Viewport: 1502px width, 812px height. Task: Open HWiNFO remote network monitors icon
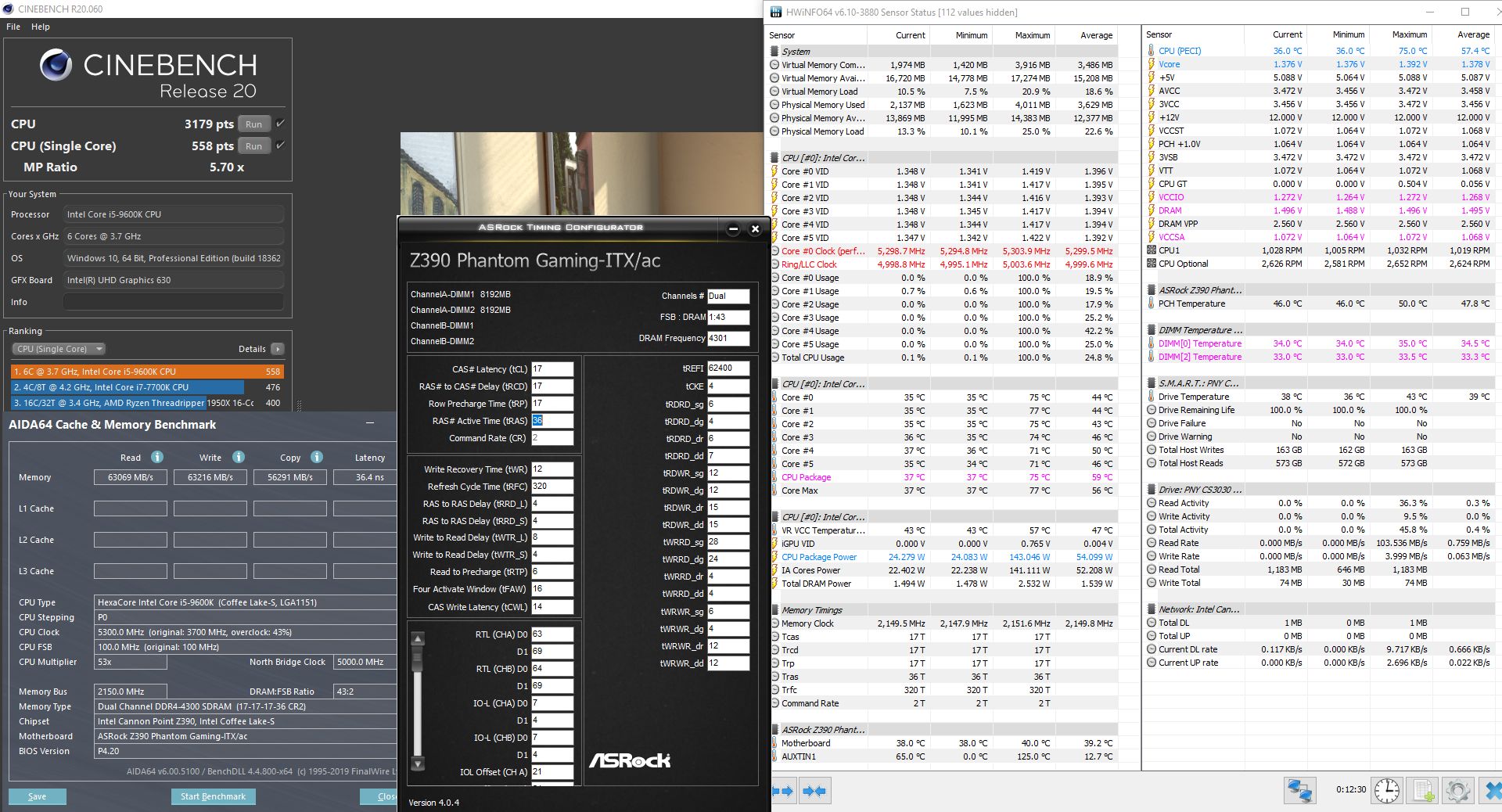(1300, 791)
